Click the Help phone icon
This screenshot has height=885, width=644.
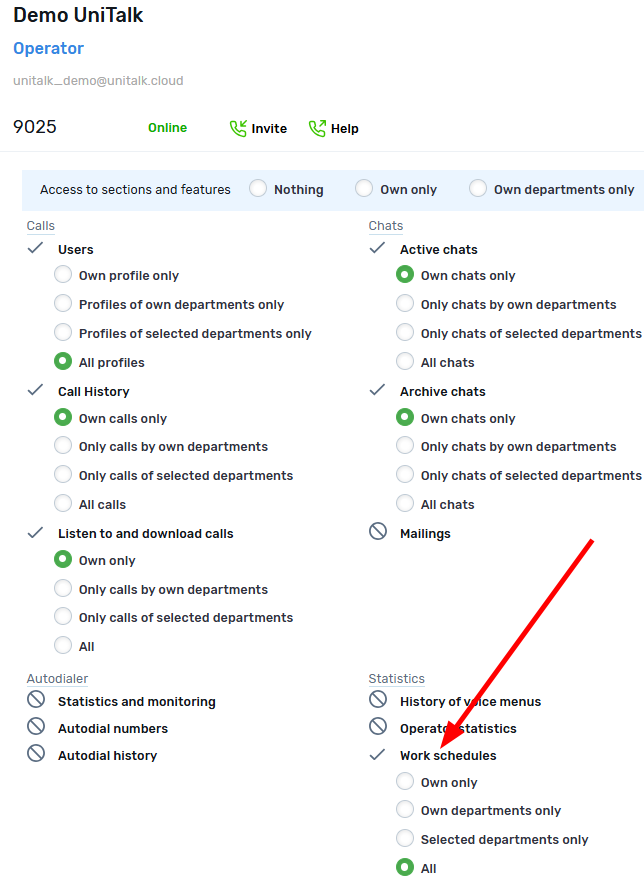coord(317,129)
